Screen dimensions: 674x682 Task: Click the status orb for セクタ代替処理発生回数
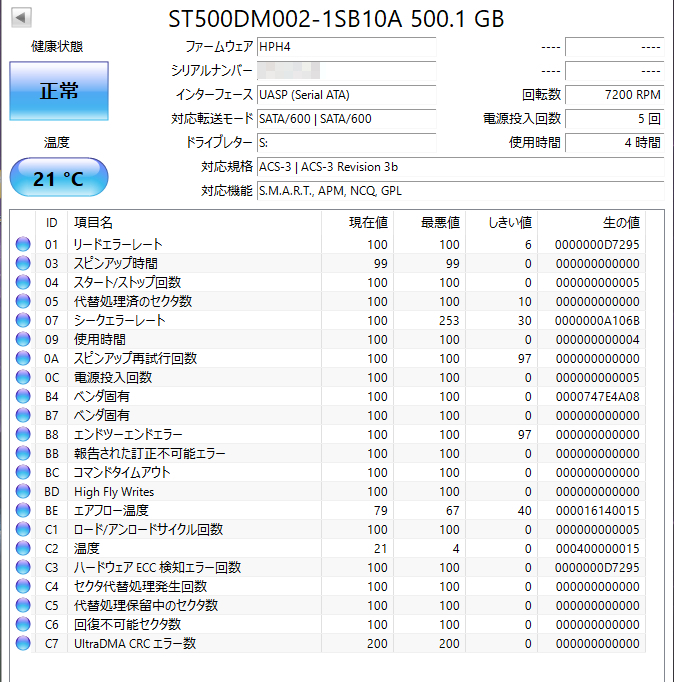coord(23,586)
